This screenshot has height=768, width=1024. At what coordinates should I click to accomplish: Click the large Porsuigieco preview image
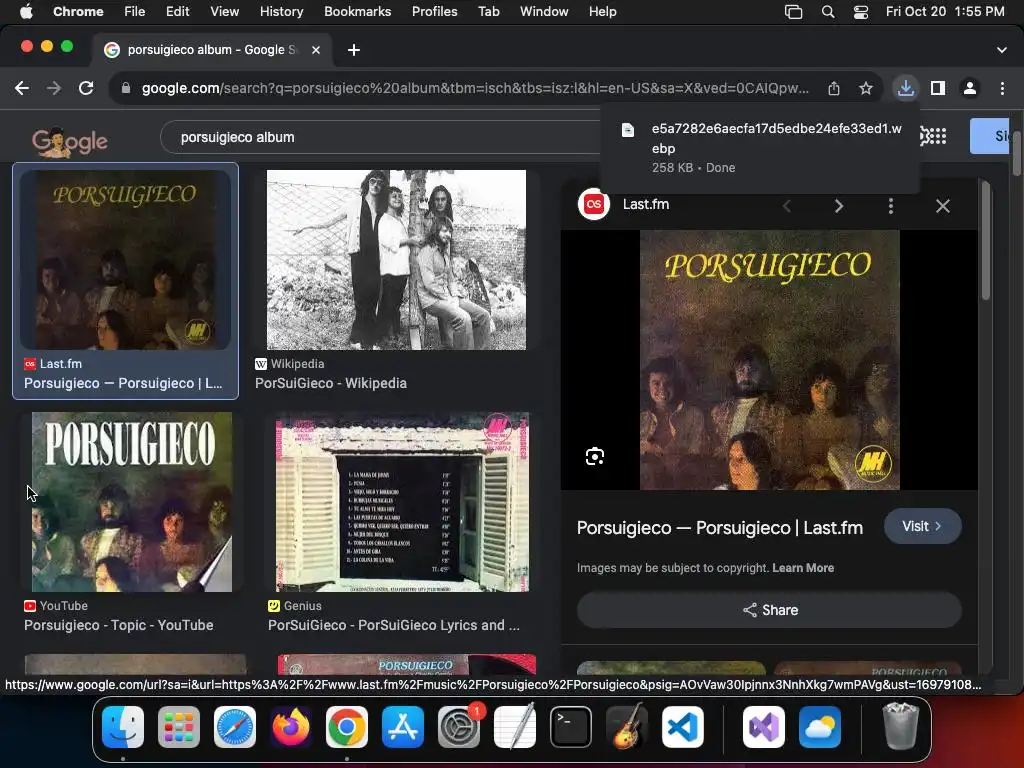click(x=769, y=360)
